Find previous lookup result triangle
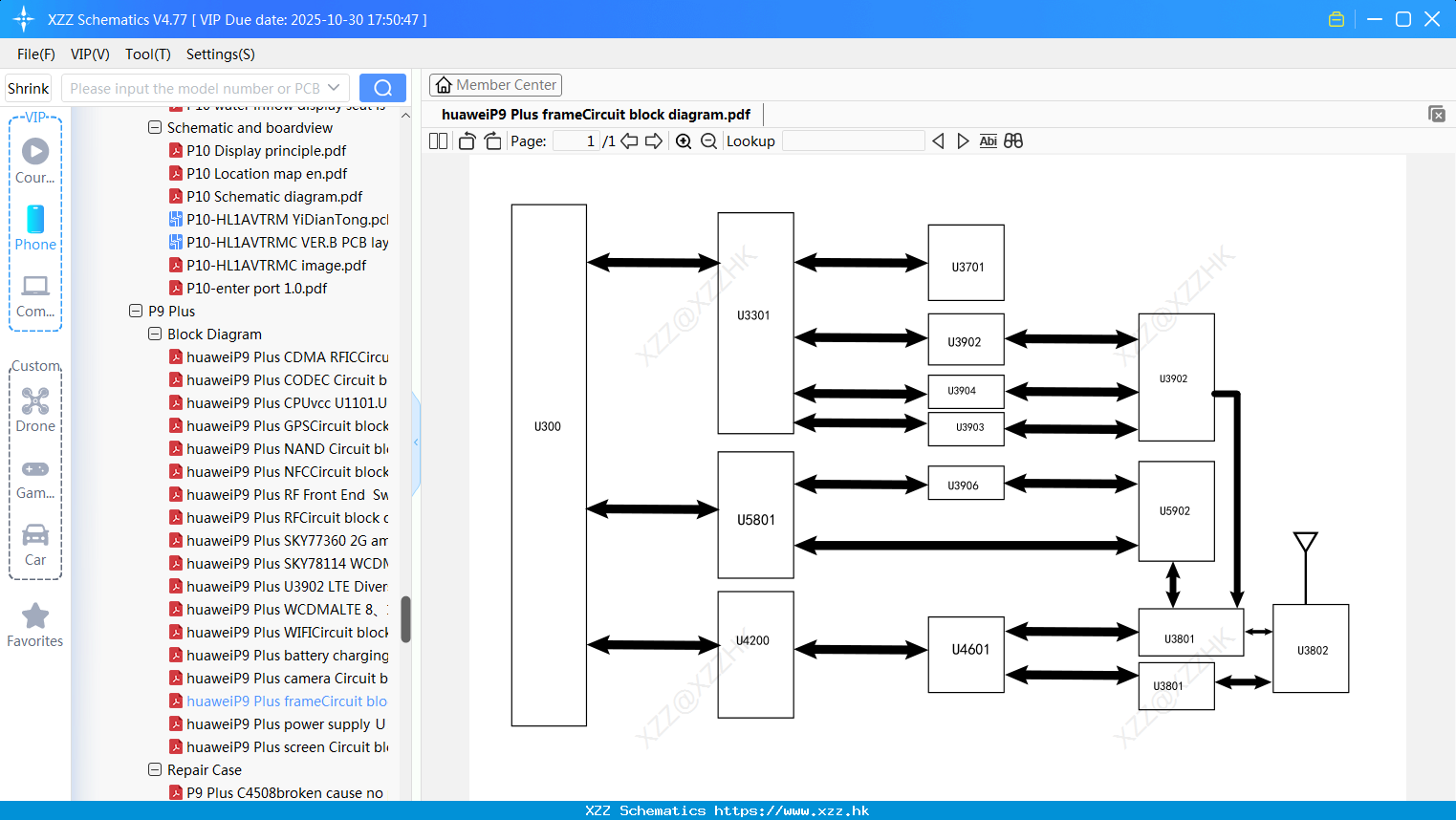The width and height of the screenshot is (1456, 820). click(938, 141)
